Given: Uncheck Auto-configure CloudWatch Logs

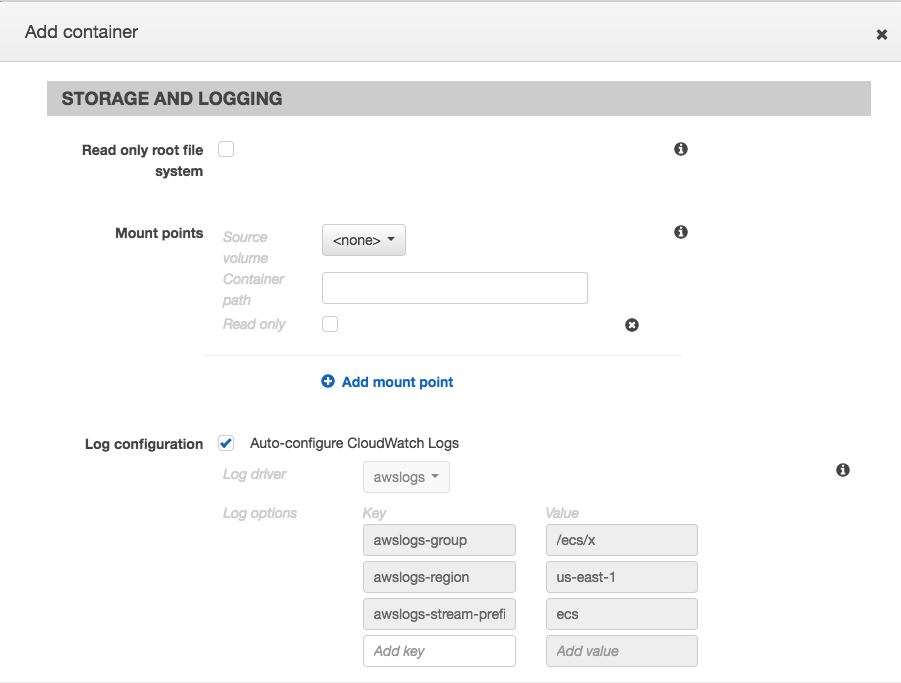Looking at the screenshot, I should point(226,443).
